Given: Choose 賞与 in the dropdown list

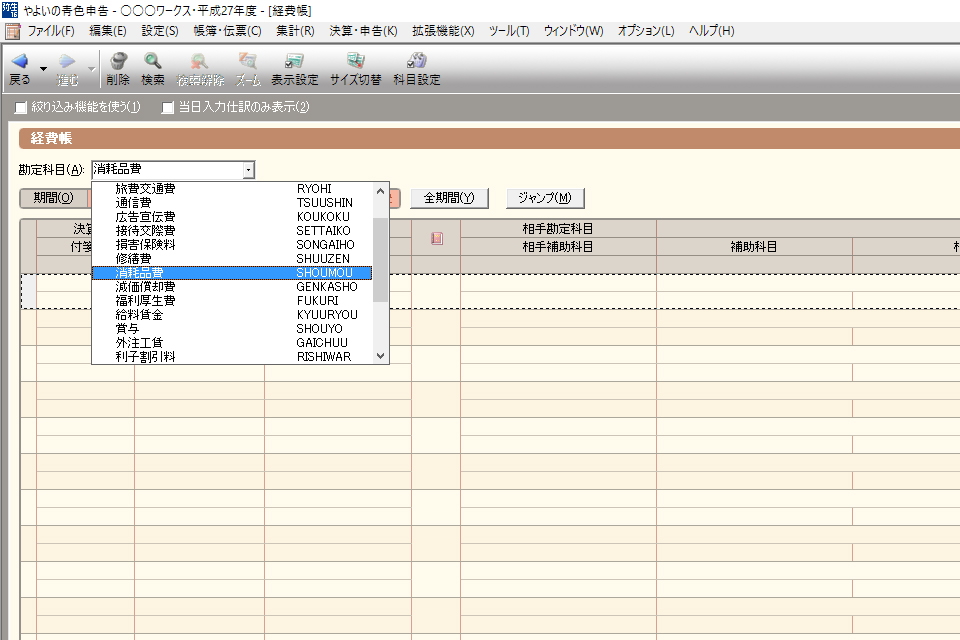Looking at the screenshot, I should point(232,329).
